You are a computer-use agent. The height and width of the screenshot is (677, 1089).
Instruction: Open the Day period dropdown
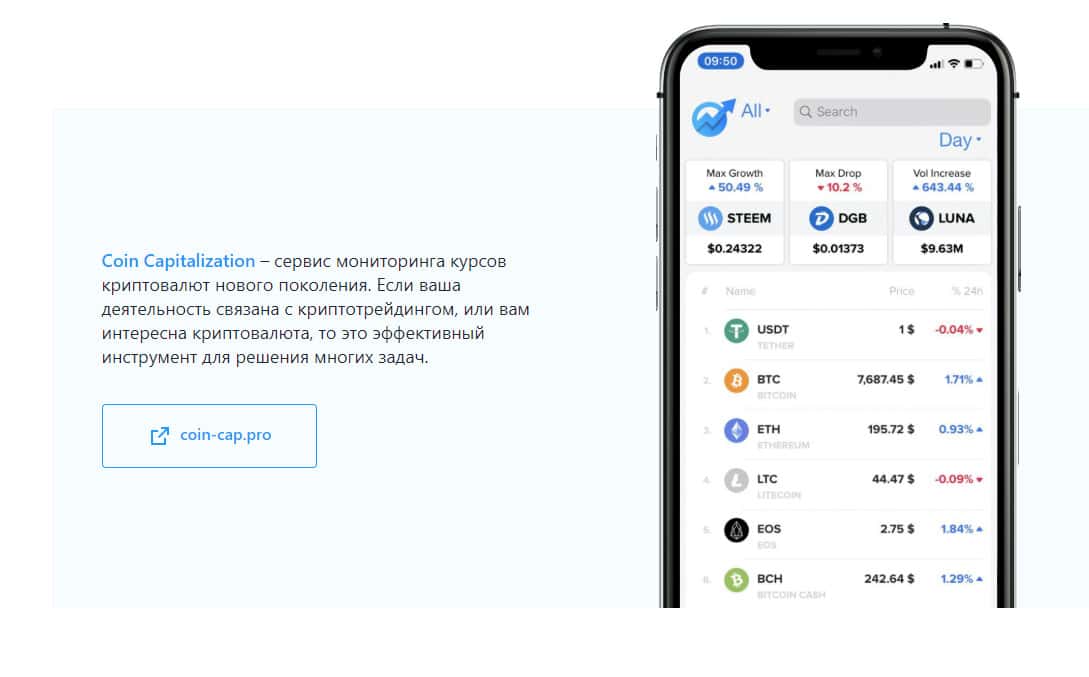960,140
